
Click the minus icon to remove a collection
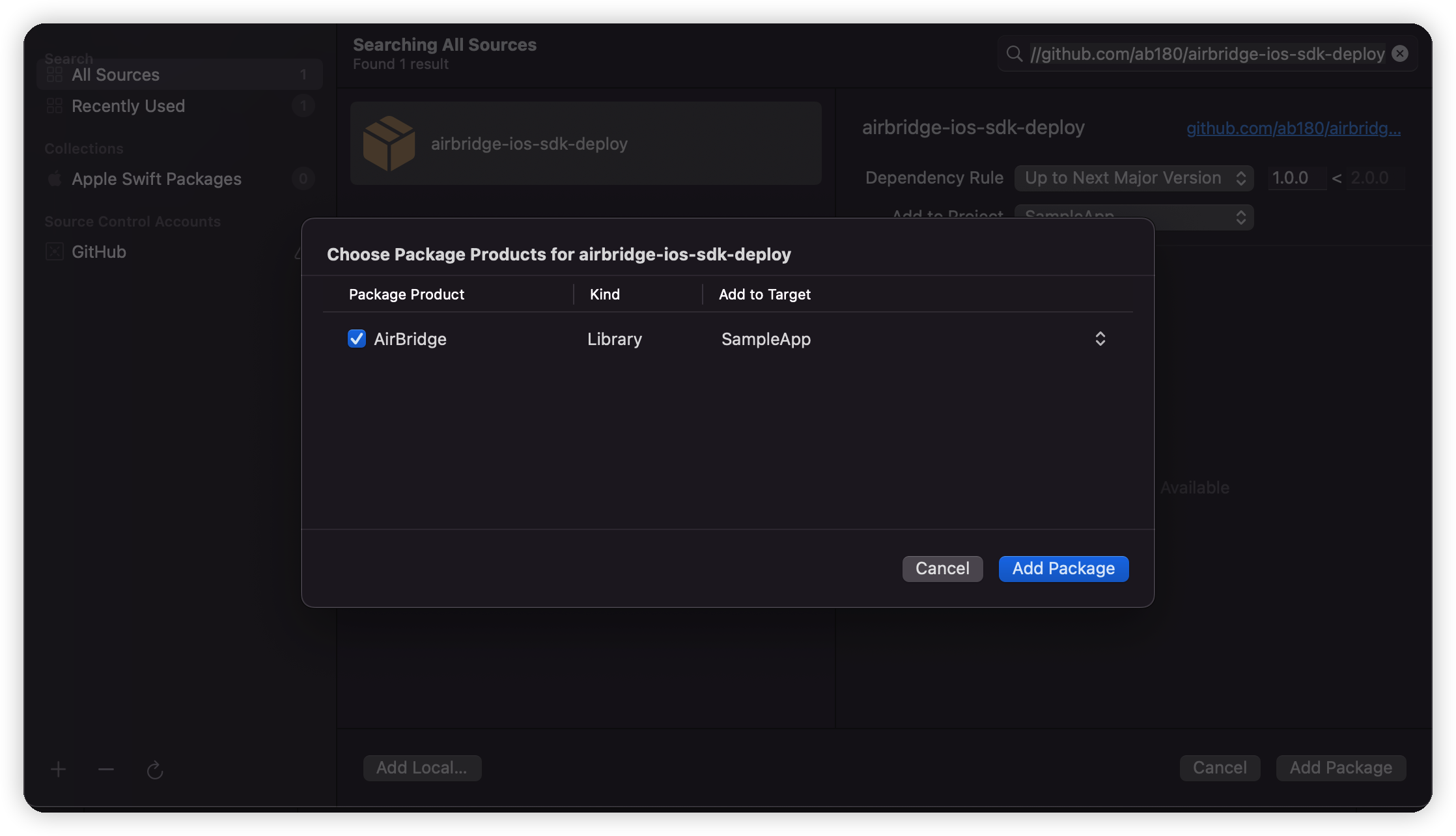(106, 770)
